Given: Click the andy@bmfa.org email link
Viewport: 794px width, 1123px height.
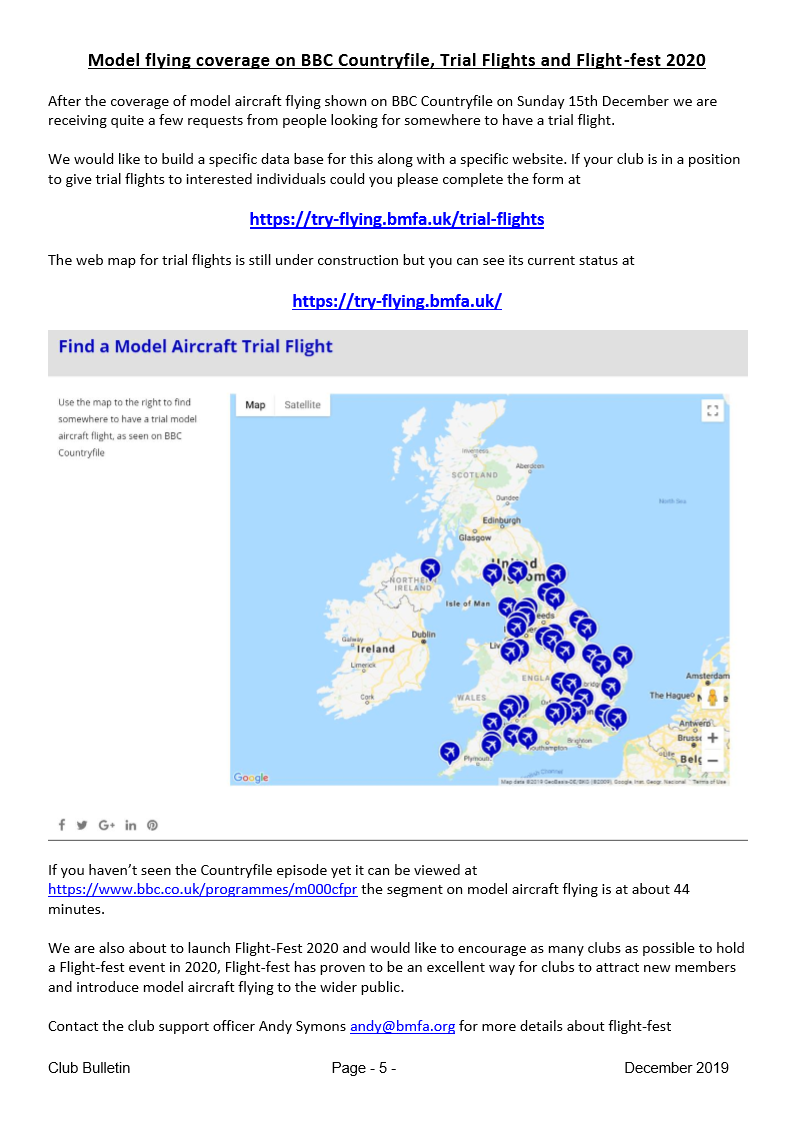Looking at the screenshot, I should [402, 1026].
